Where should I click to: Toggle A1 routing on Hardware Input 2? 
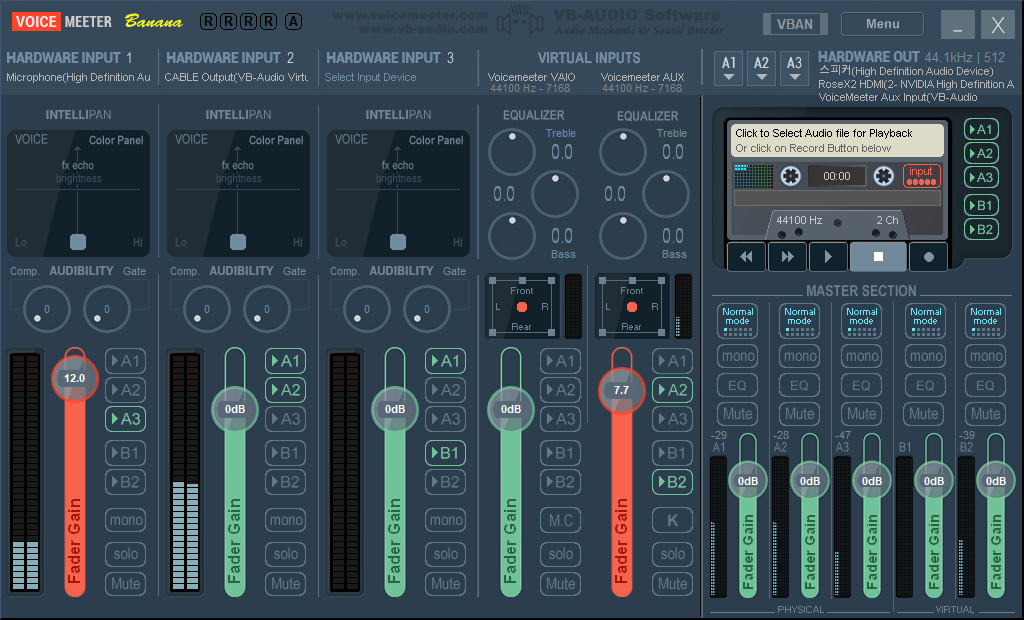pos(285,361)
